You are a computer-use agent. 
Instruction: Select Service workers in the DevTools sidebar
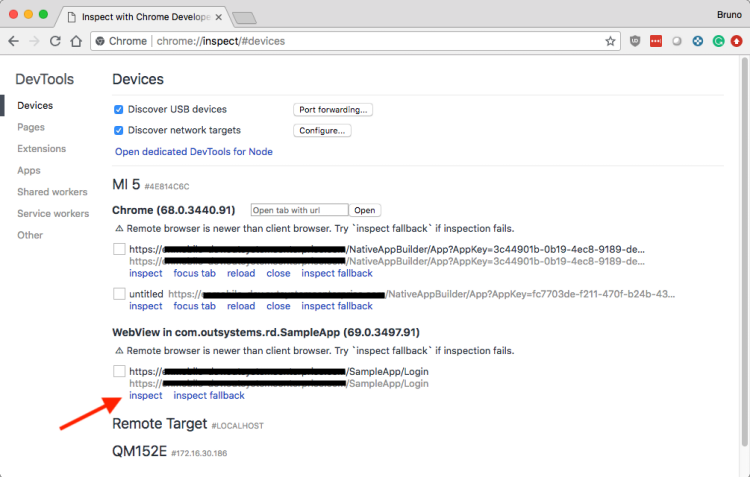coord(53,213)
